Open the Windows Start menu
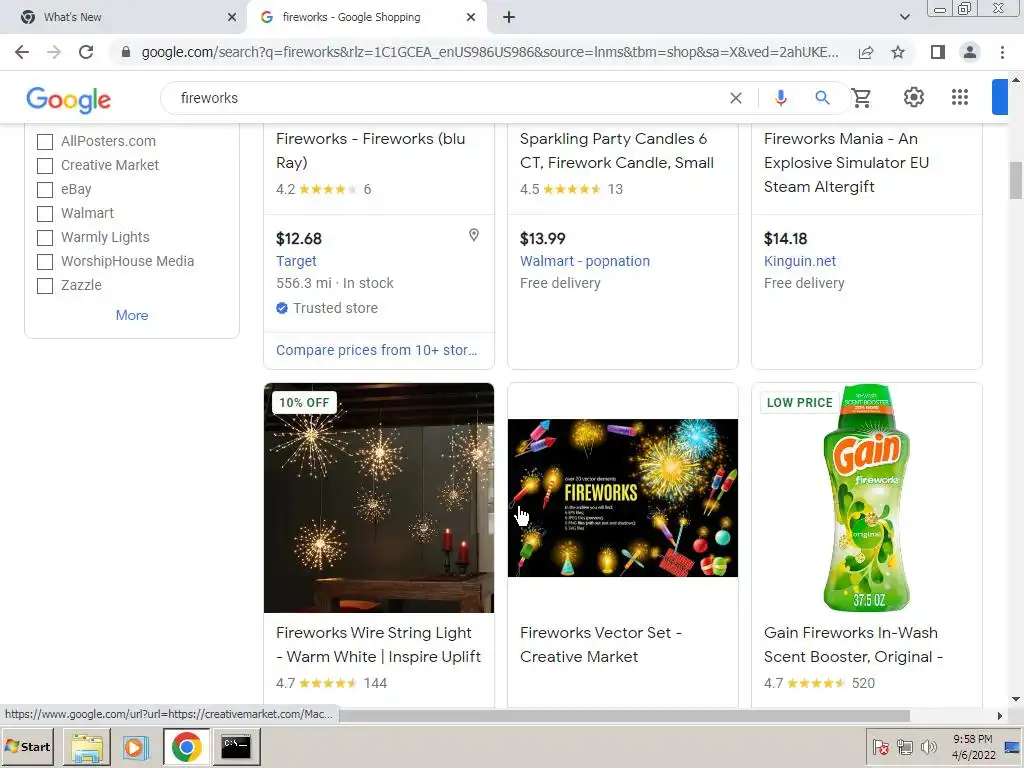The width and height of the screenshot is (1024, 768). (x=27, y=746)
